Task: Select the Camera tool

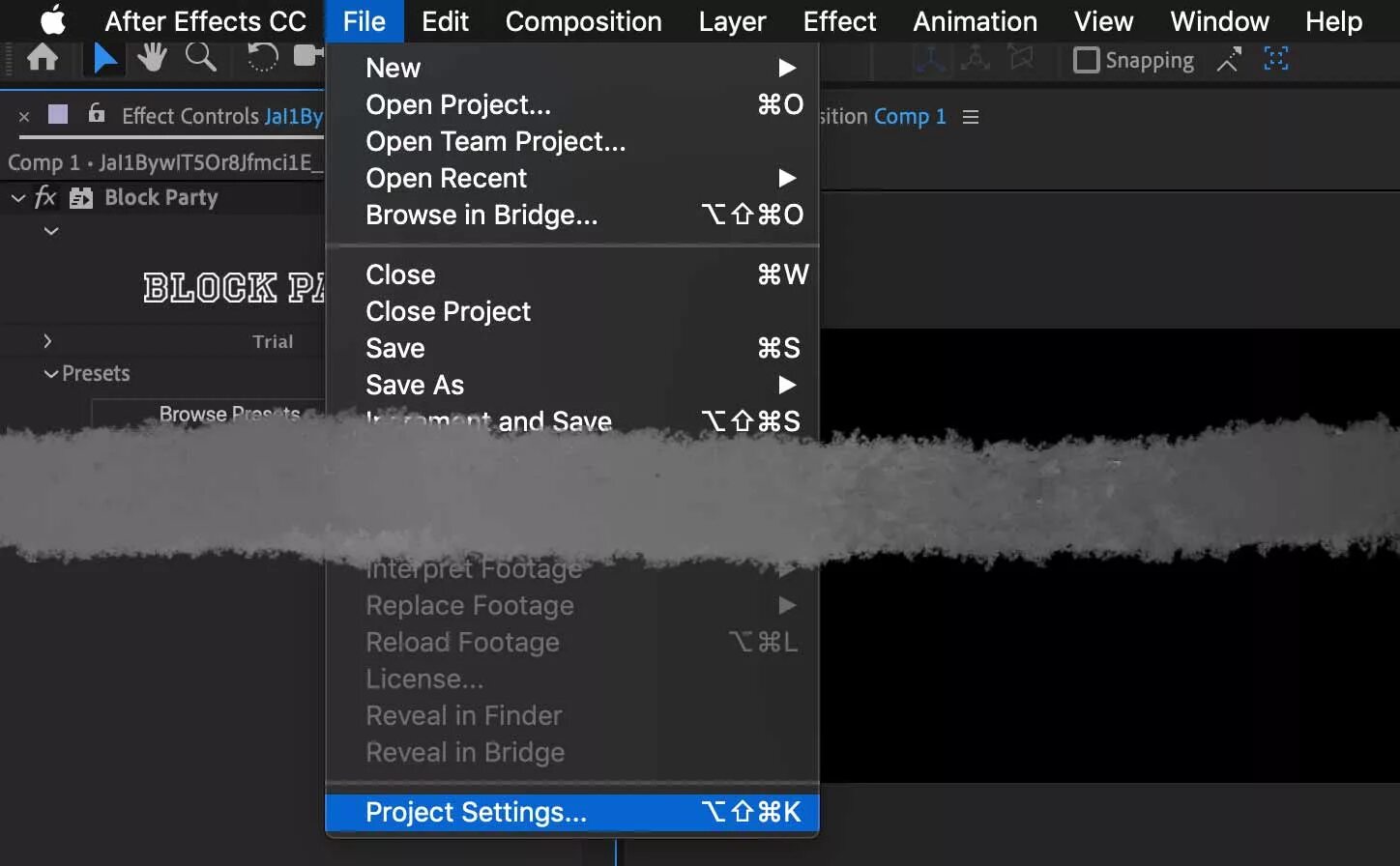Action: 307,56
